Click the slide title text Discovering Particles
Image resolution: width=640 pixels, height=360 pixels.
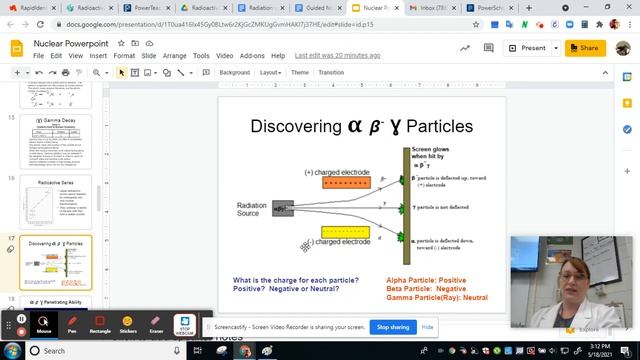click(362, 126)
